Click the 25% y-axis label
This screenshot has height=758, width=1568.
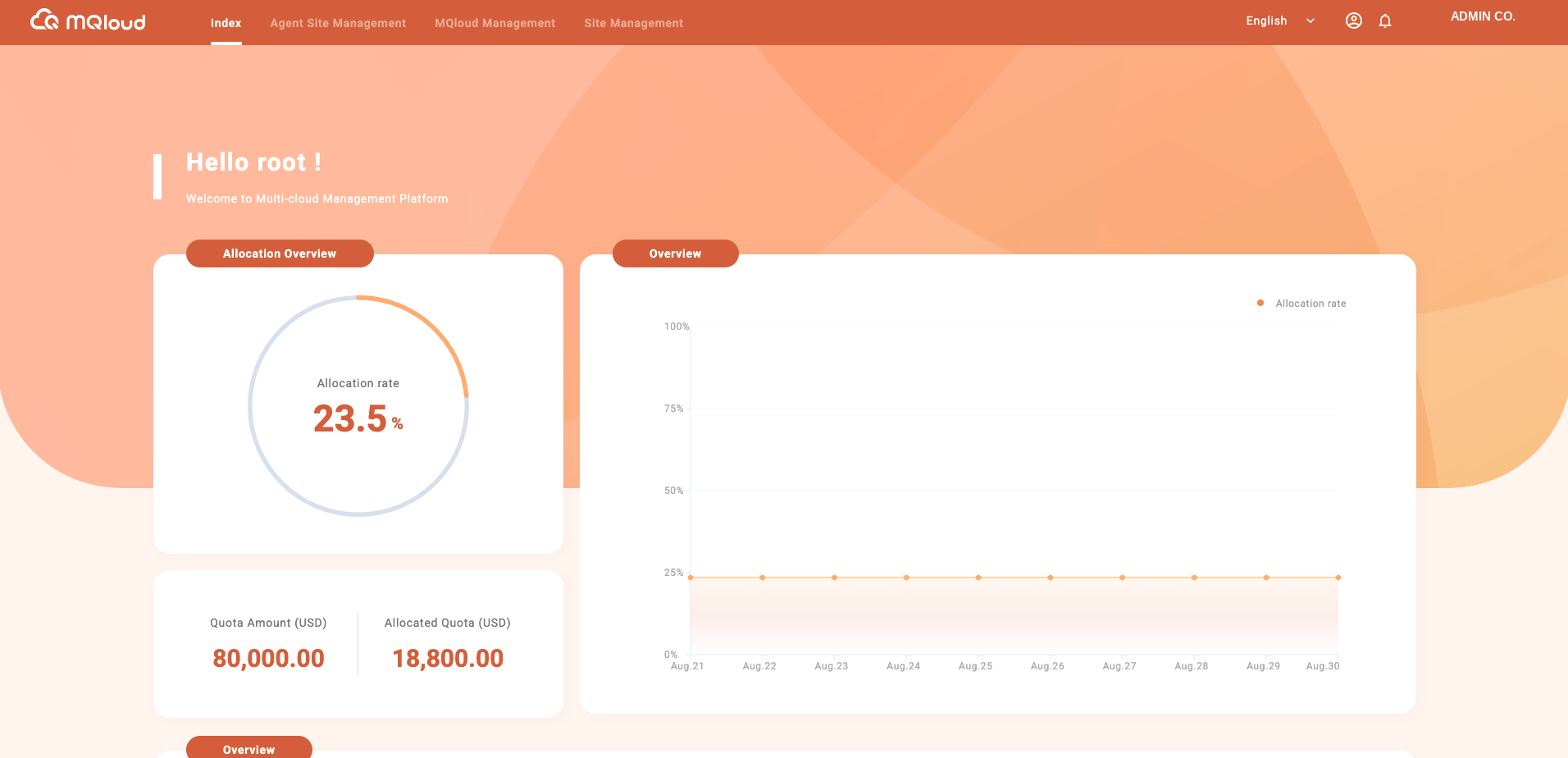[x=673, y=573]
